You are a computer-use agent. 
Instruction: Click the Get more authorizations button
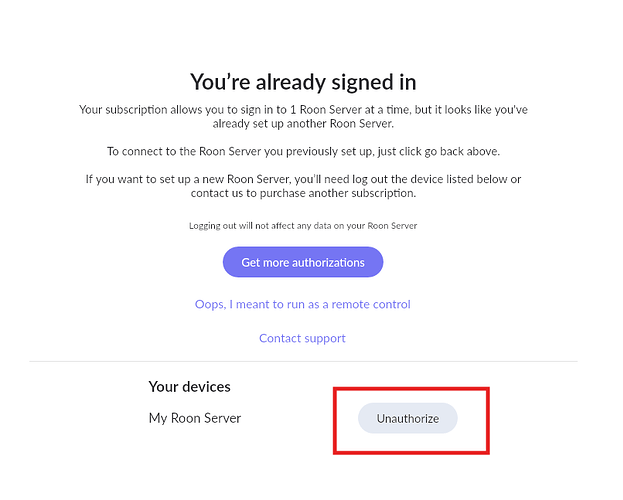coord(302,262)
